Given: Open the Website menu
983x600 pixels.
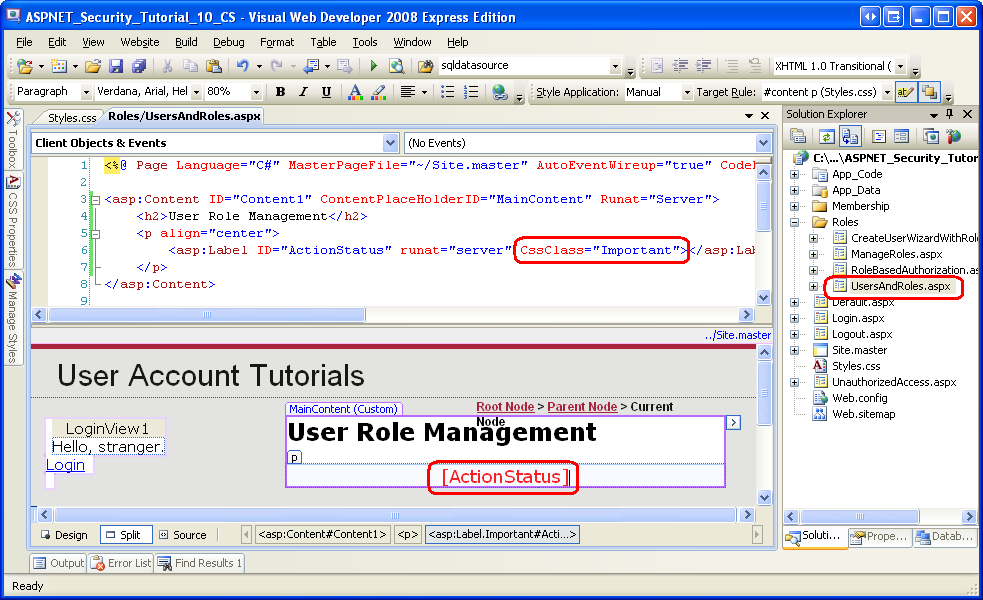Looking at the screenshot, I should click(x=140, y=42).
